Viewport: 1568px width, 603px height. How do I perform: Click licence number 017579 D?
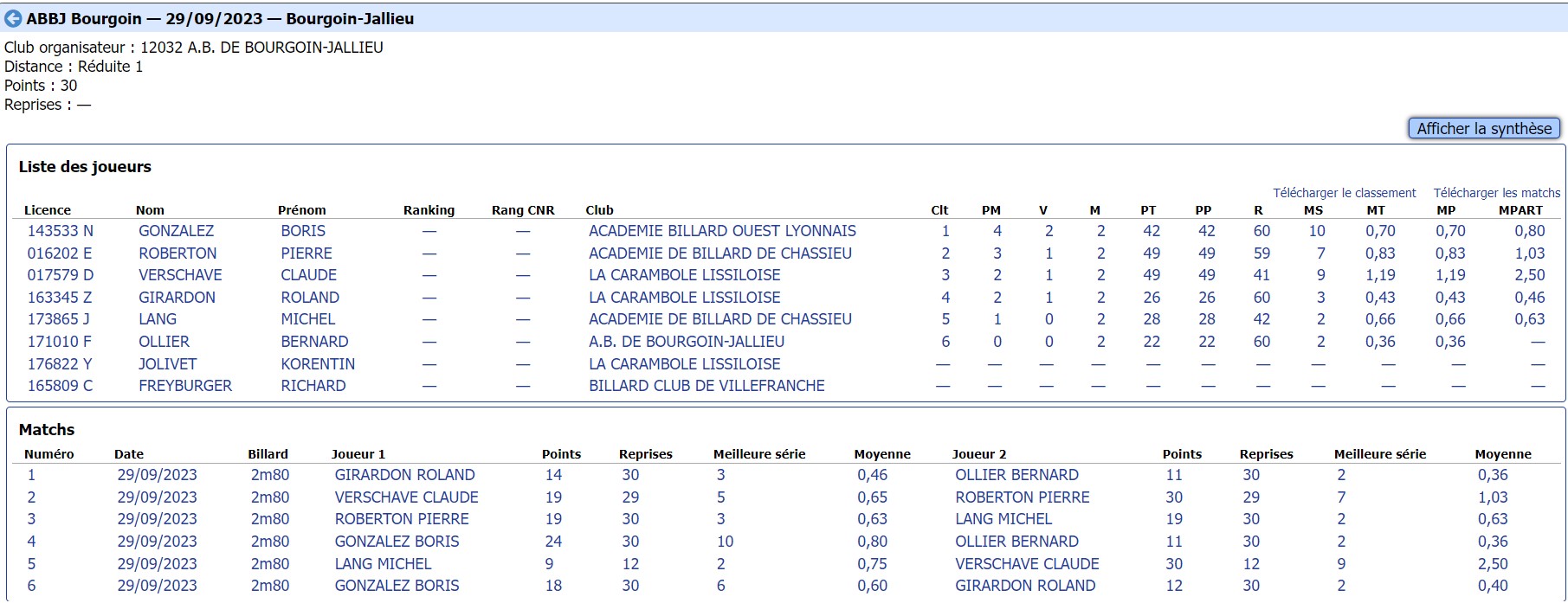click(60, 275)
